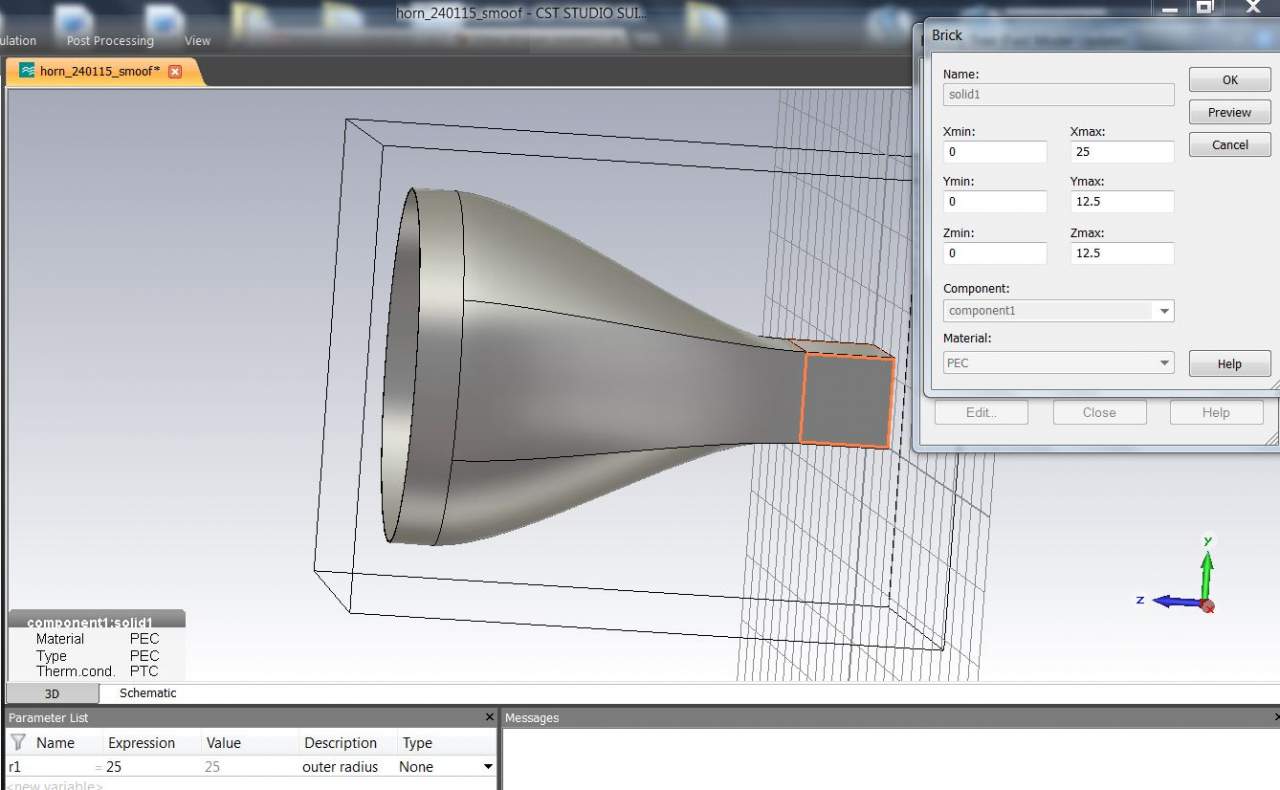Image resolution: width=1280 pixels, height=790 pixels.
Task: Click the Preview button
Action: pos(1229,112)
